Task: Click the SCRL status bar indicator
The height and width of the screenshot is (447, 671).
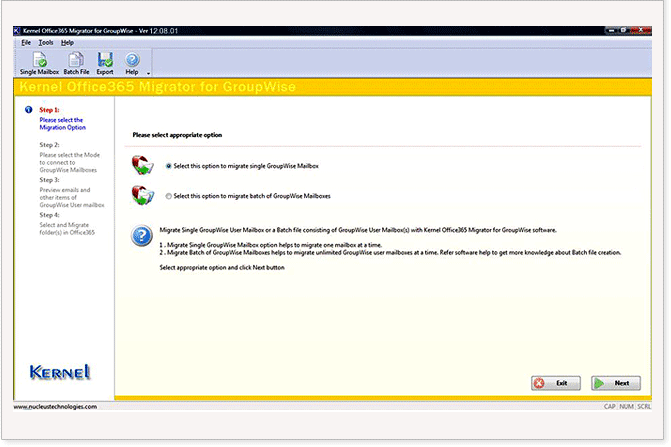Action: pyautogui.click(x=644, y=406)
